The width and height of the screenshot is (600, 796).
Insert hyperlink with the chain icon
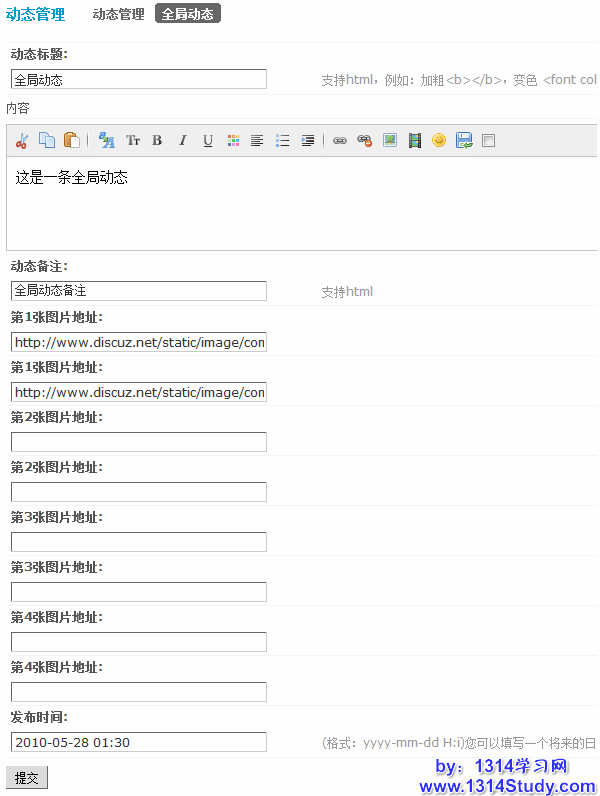(x=340, y=141)
